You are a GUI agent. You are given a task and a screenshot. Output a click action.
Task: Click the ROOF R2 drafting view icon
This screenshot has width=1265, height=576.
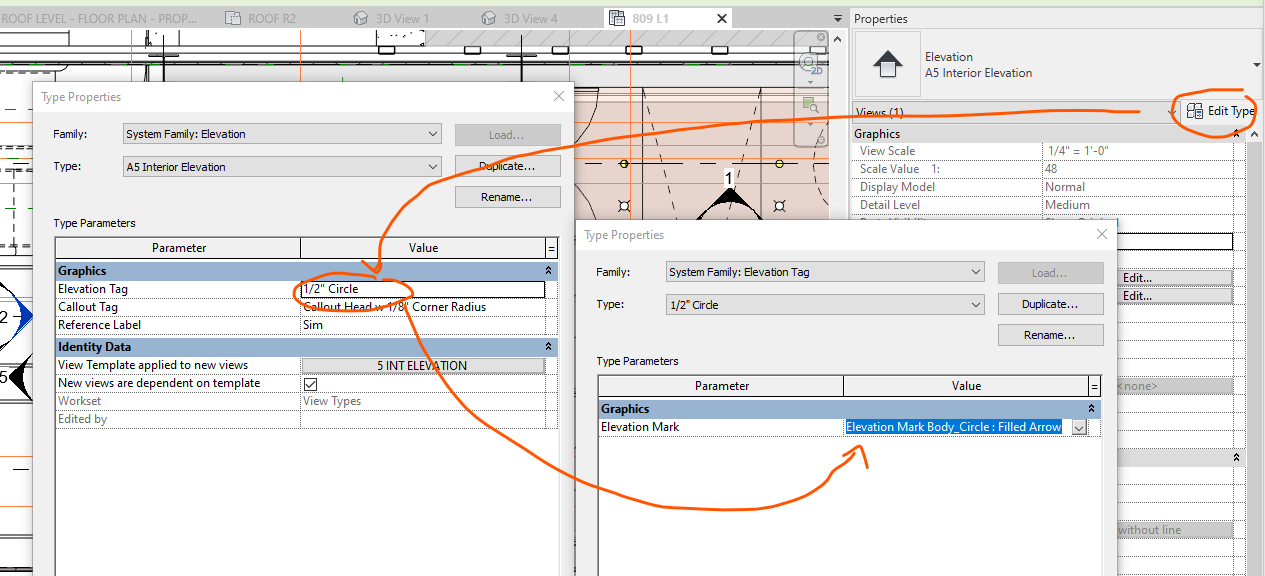pyautogui.click(x=232, y=17)
